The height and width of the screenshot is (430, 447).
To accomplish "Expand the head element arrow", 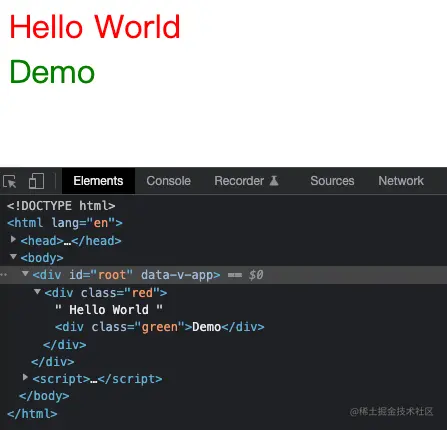I will pyautogui.click(x=13, y=239).
